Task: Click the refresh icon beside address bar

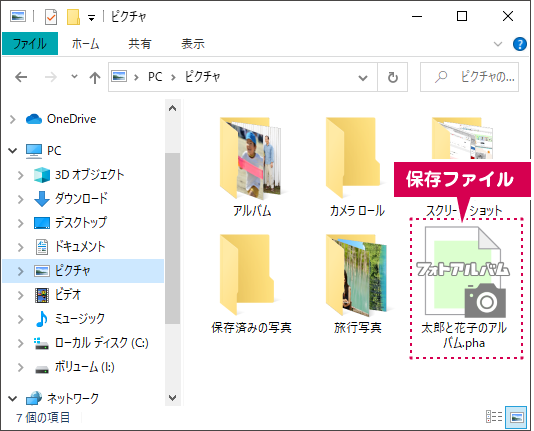Action: (x=393, y=77)
